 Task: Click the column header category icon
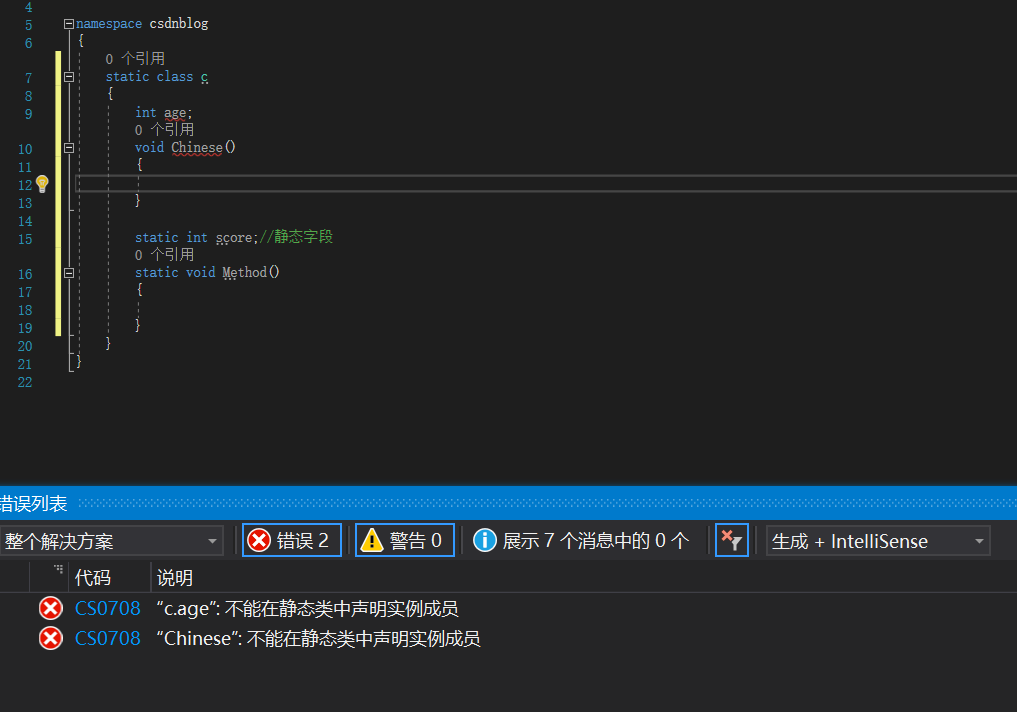click(x=58, y=569)
